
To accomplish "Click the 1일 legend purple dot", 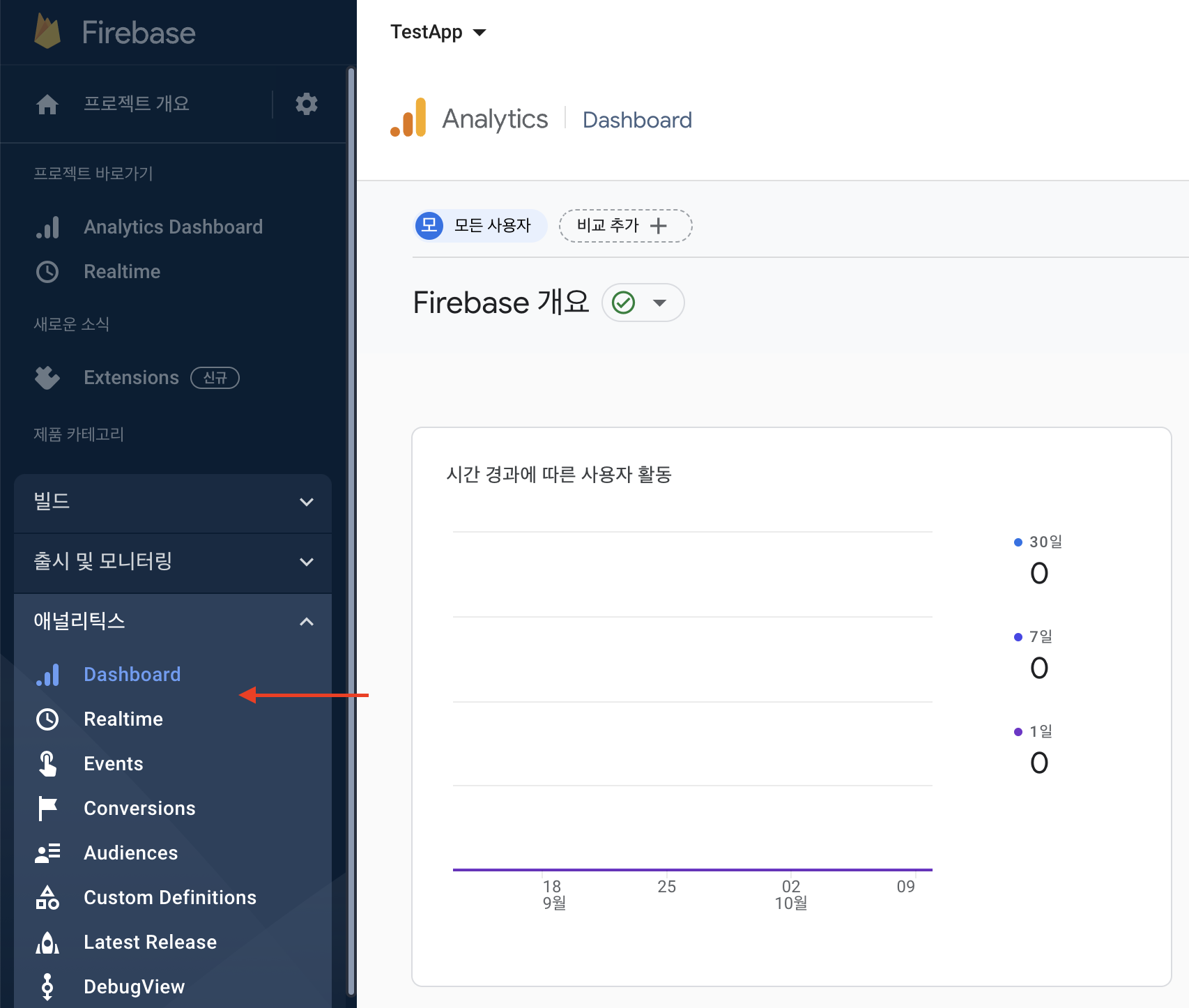I will point(1018,732).
